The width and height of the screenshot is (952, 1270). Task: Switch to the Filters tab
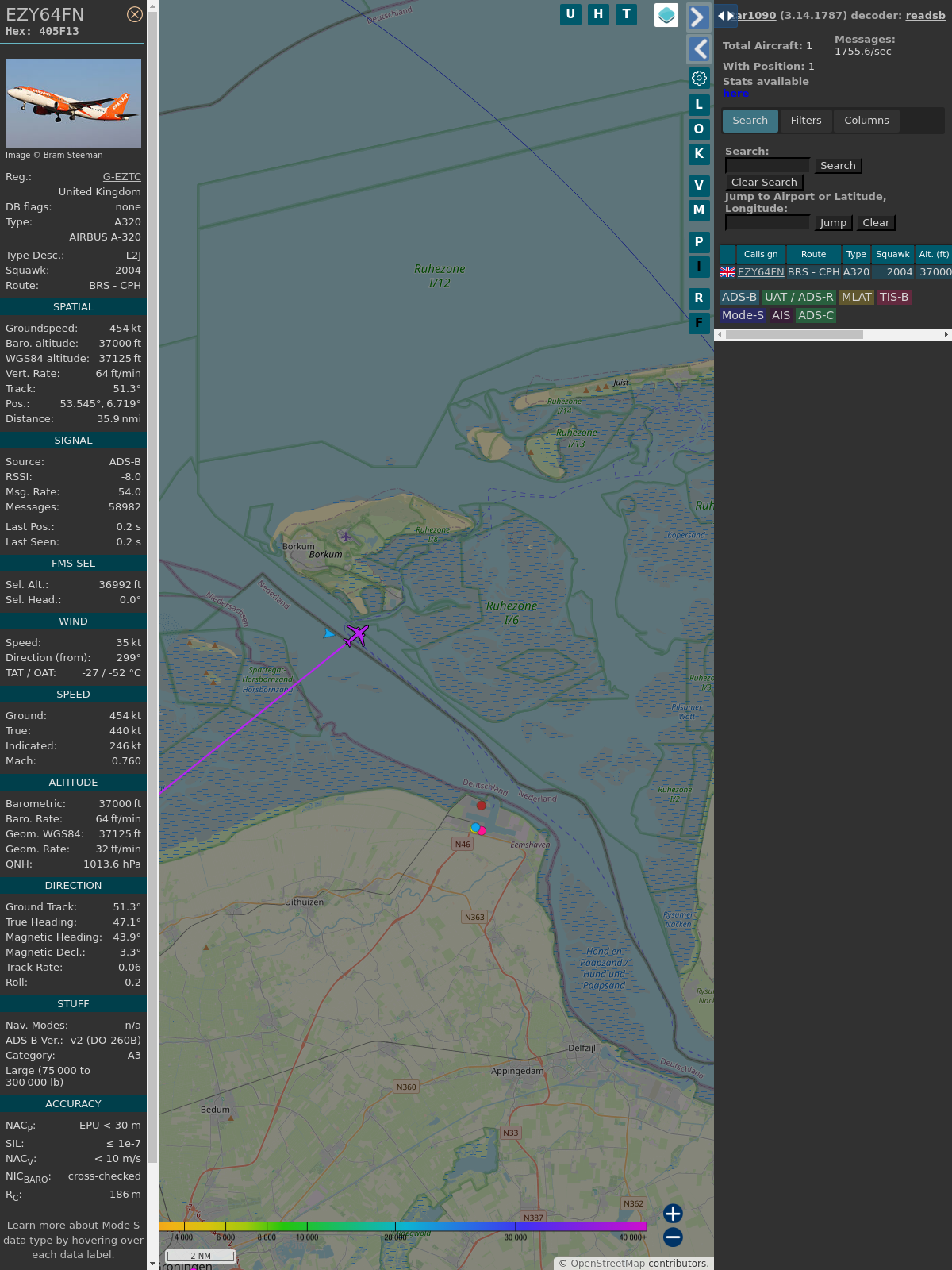click(806, 121)
